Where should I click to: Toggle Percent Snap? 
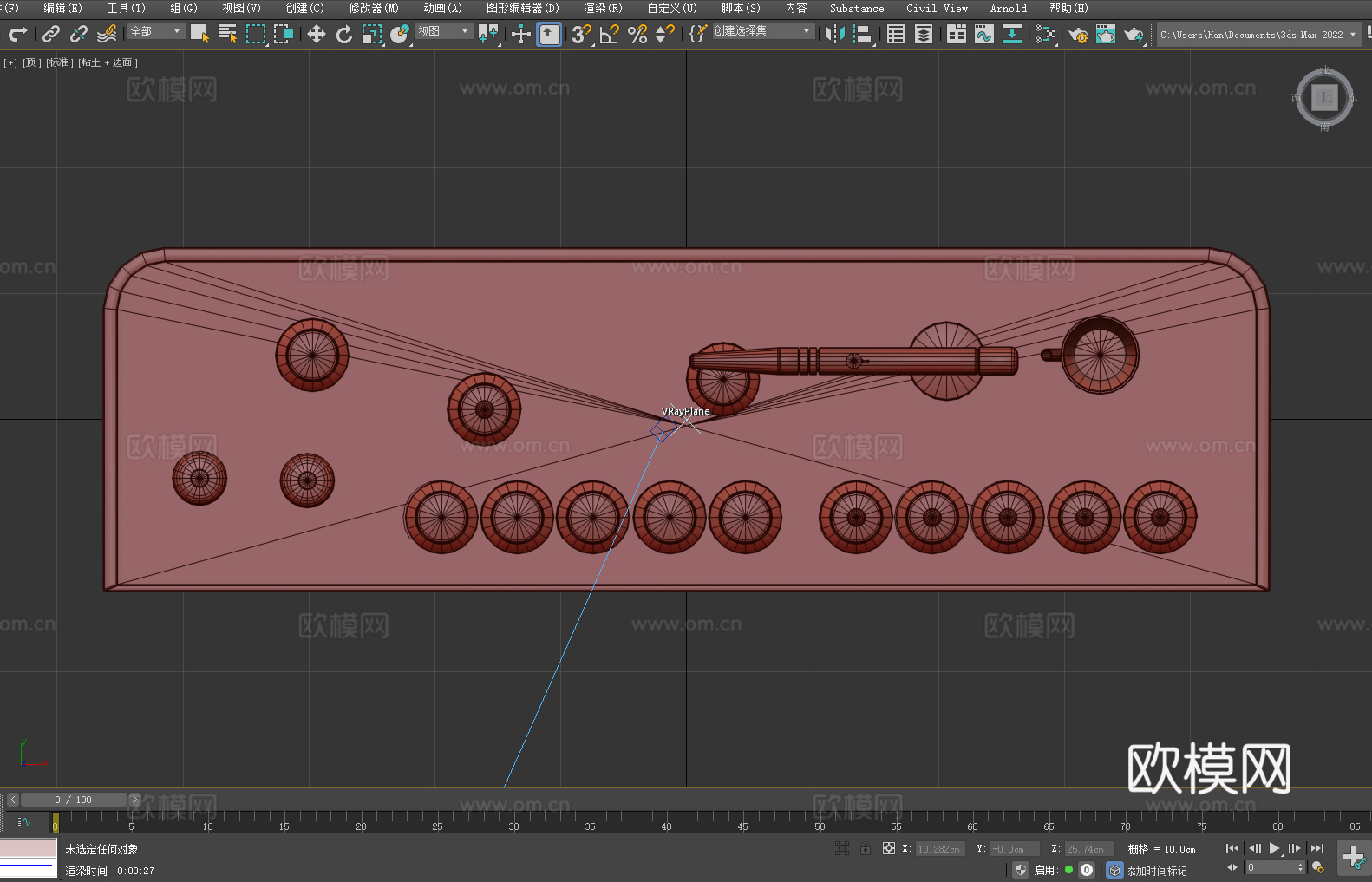click(637, 34)
